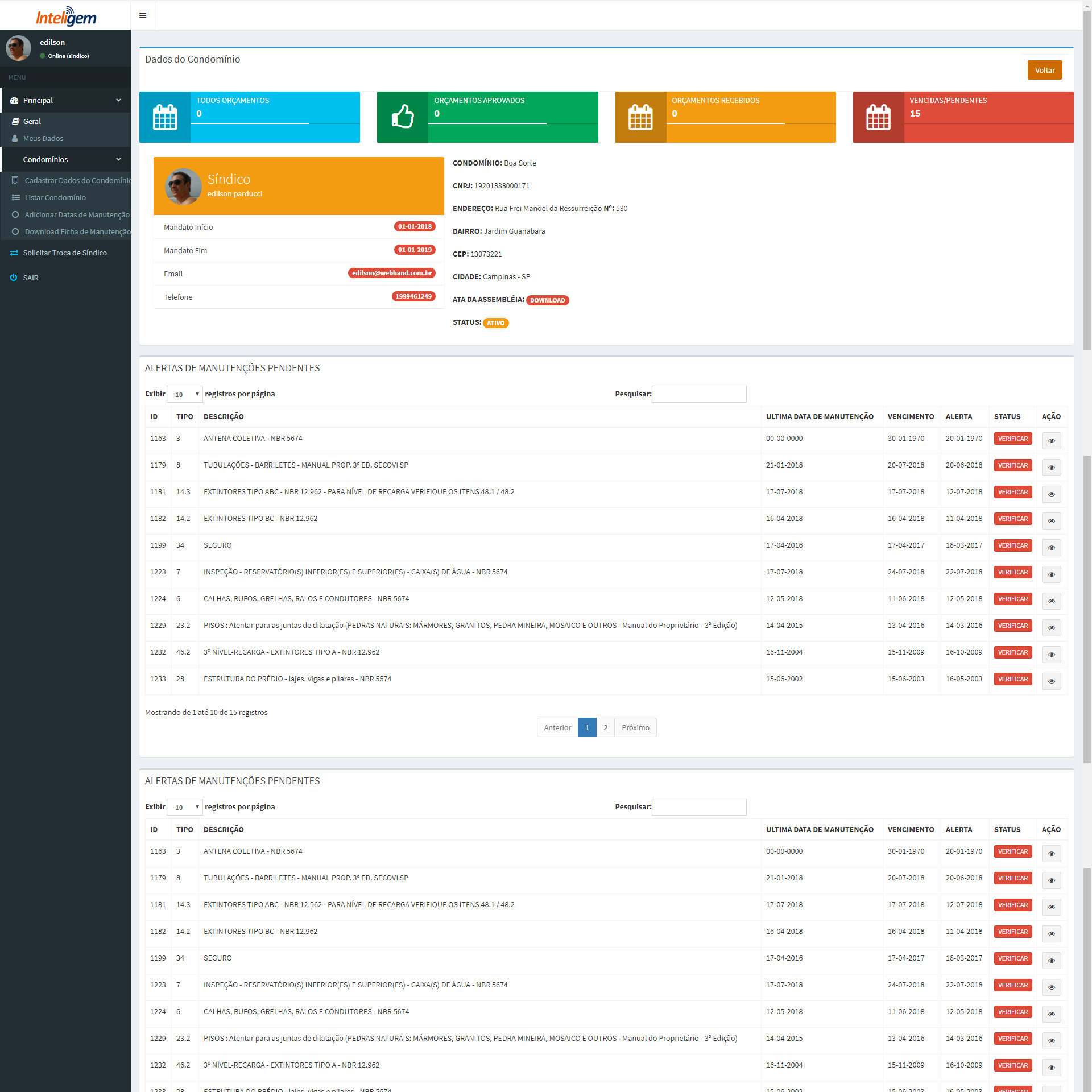Click the calendar icon on Vencidas/Pendentes card
The height and width of the screenshot is (1092, 1092).
pos(878,117)
